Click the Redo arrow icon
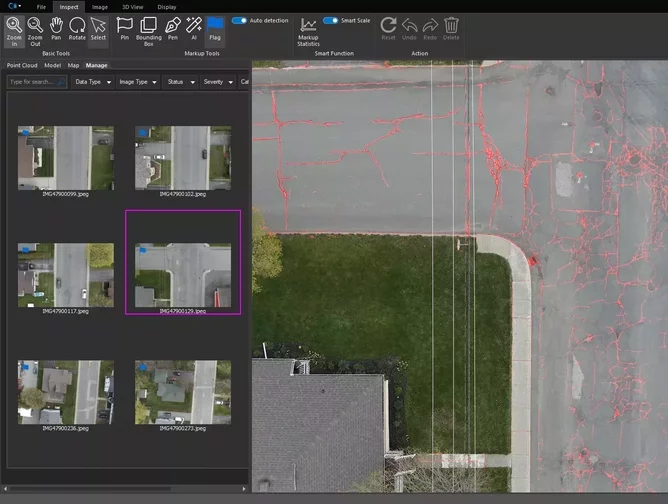This screenshot has height=504, width=668. pos(430,29)
